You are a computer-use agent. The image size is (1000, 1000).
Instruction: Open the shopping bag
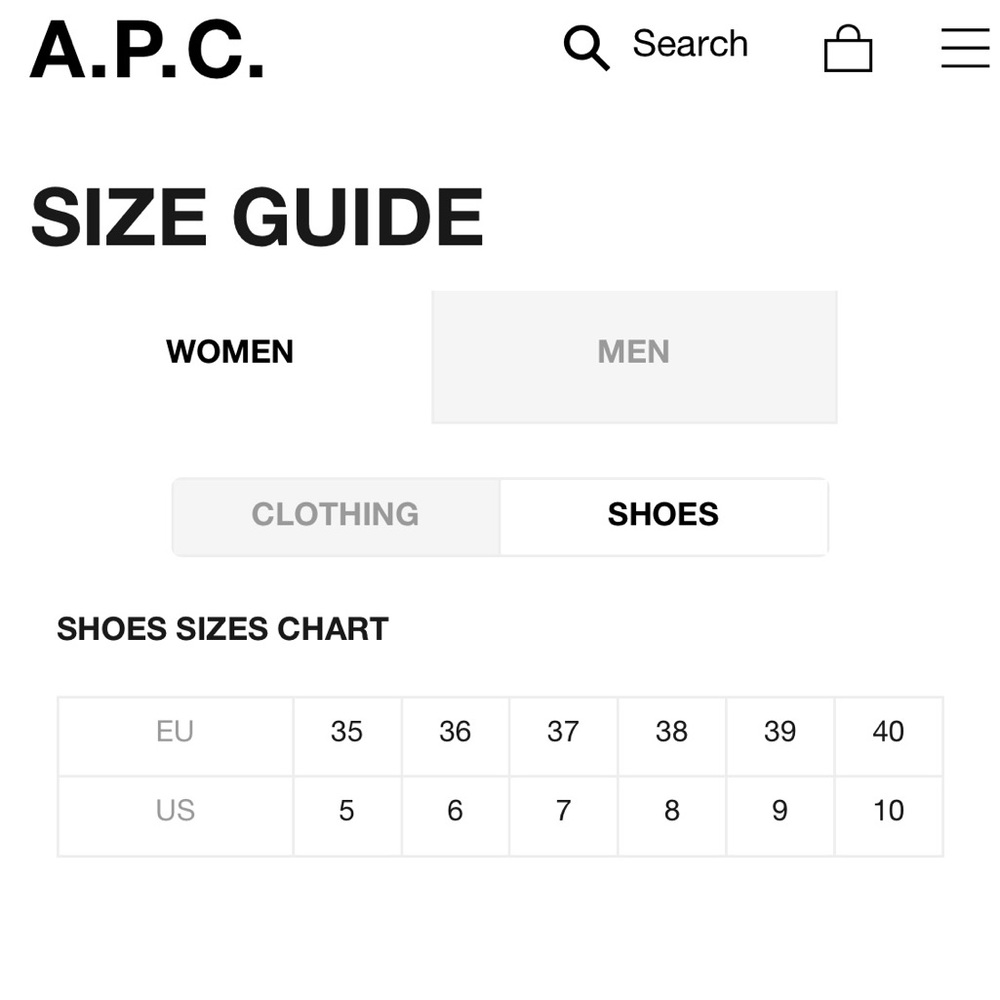[x=849, y=48]
